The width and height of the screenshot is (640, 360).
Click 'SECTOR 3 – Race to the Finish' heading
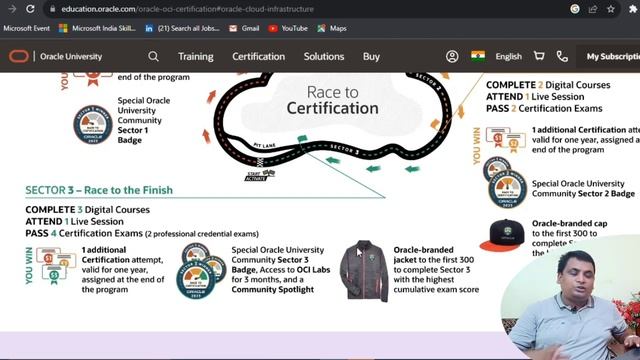click(99, 190)
